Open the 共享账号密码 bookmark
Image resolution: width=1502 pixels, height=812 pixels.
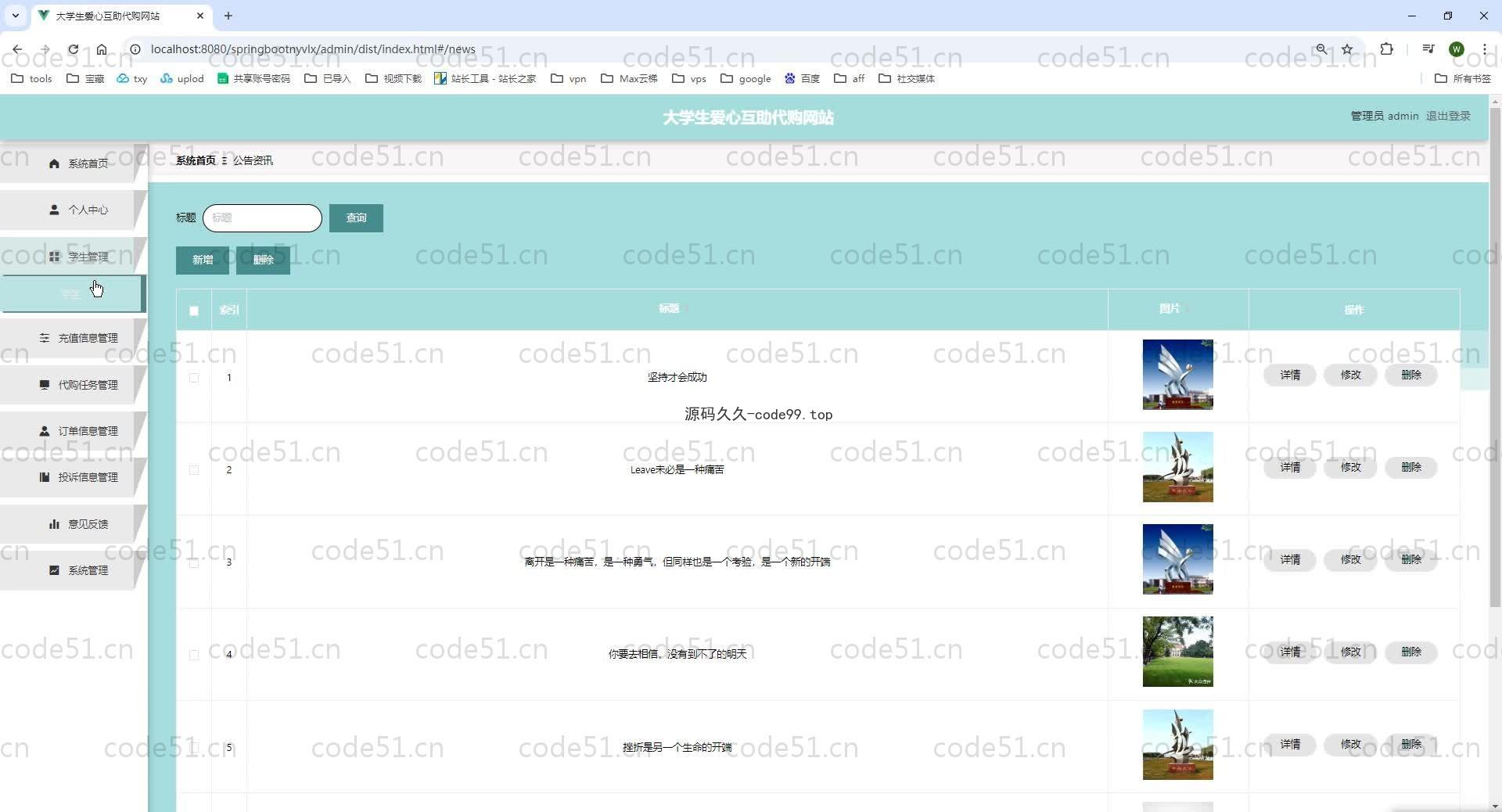coord(253,78)
